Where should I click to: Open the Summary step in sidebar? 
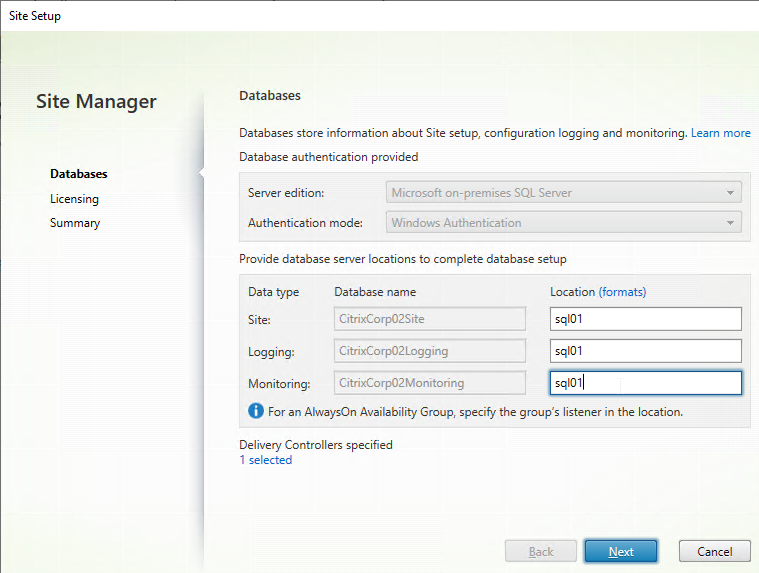click(x=75, y=223)
